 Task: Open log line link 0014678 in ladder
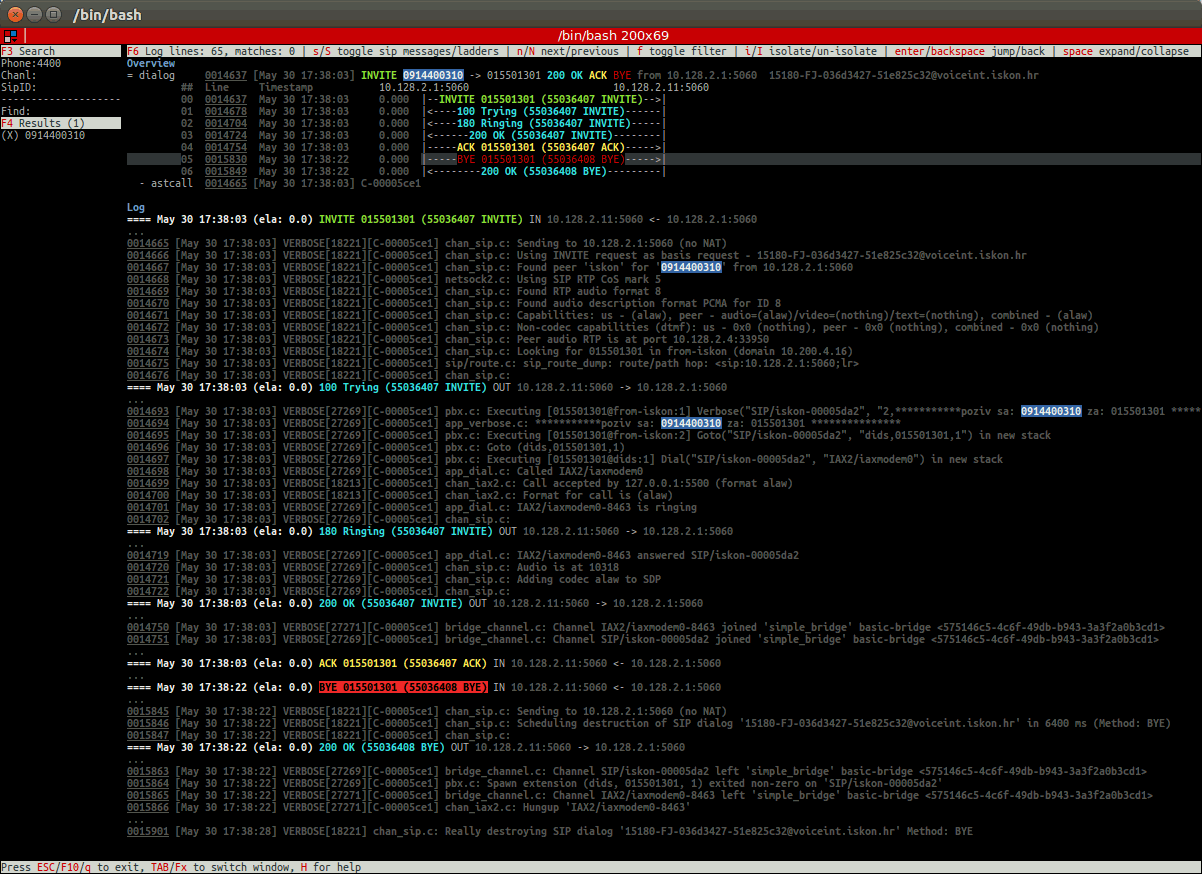225,111
